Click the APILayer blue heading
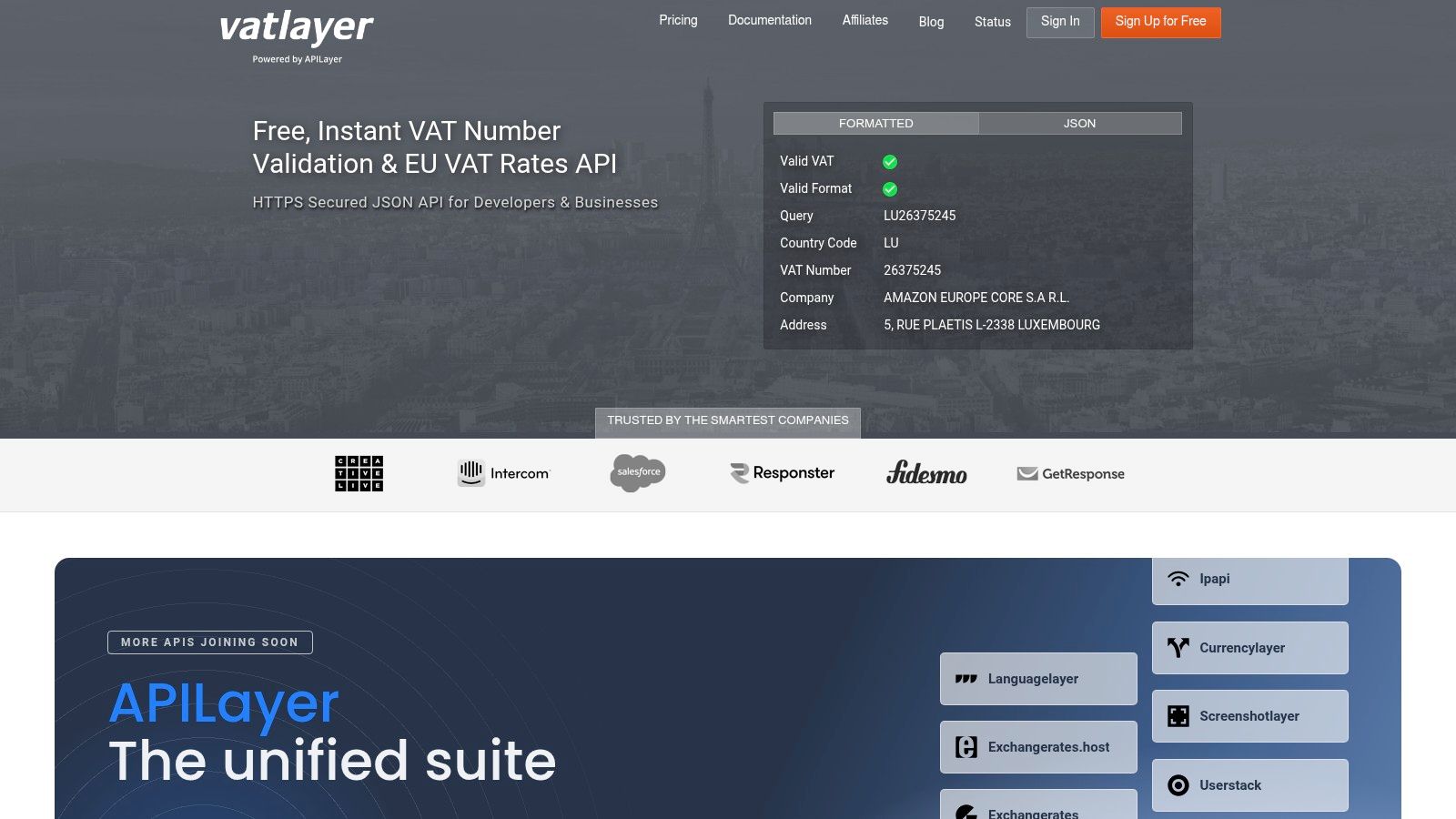Viewport: 1456px width, 819px height. (x=224, y=703)
